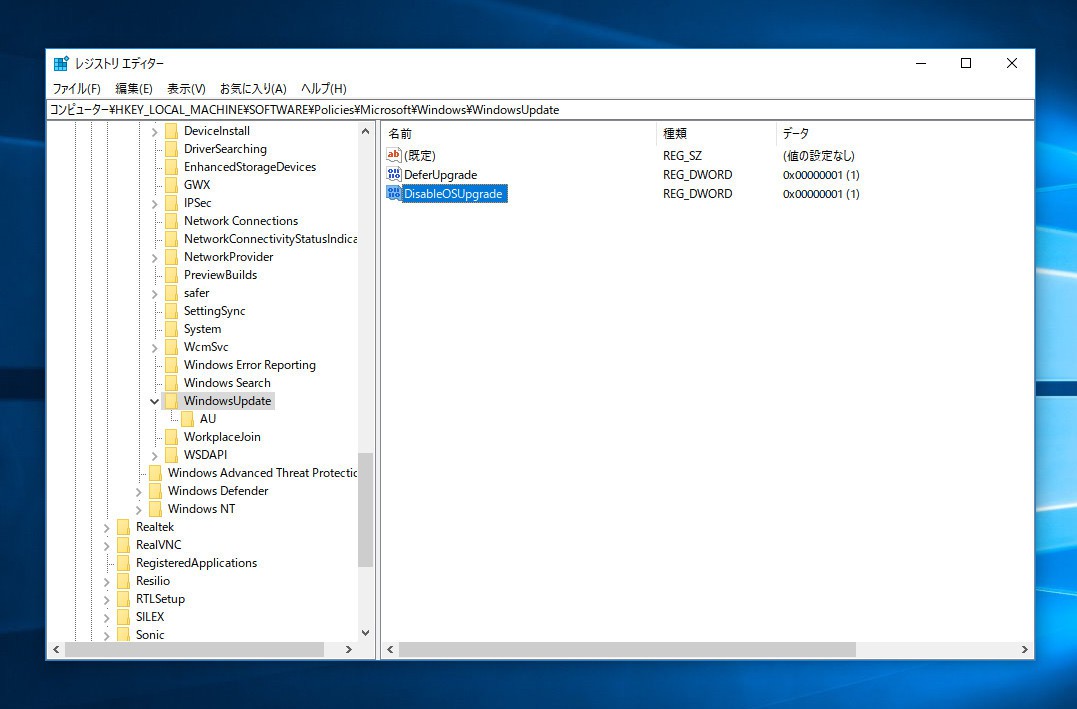Click the GWX folder icon
This screenshot has width=1077, height=709.
(x=171, y=185)
